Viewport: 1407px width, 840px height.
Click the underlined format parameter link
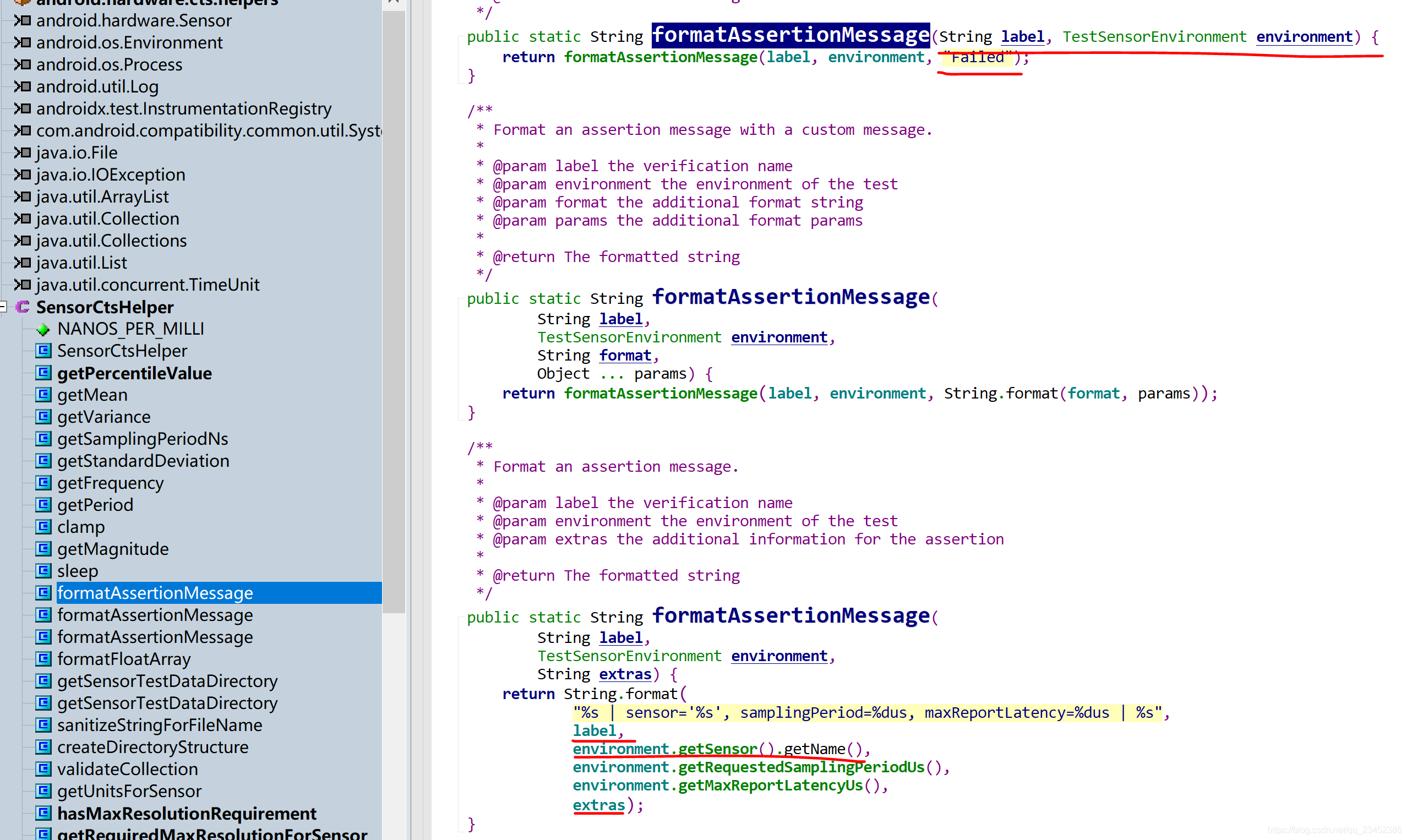pos(625,356)
